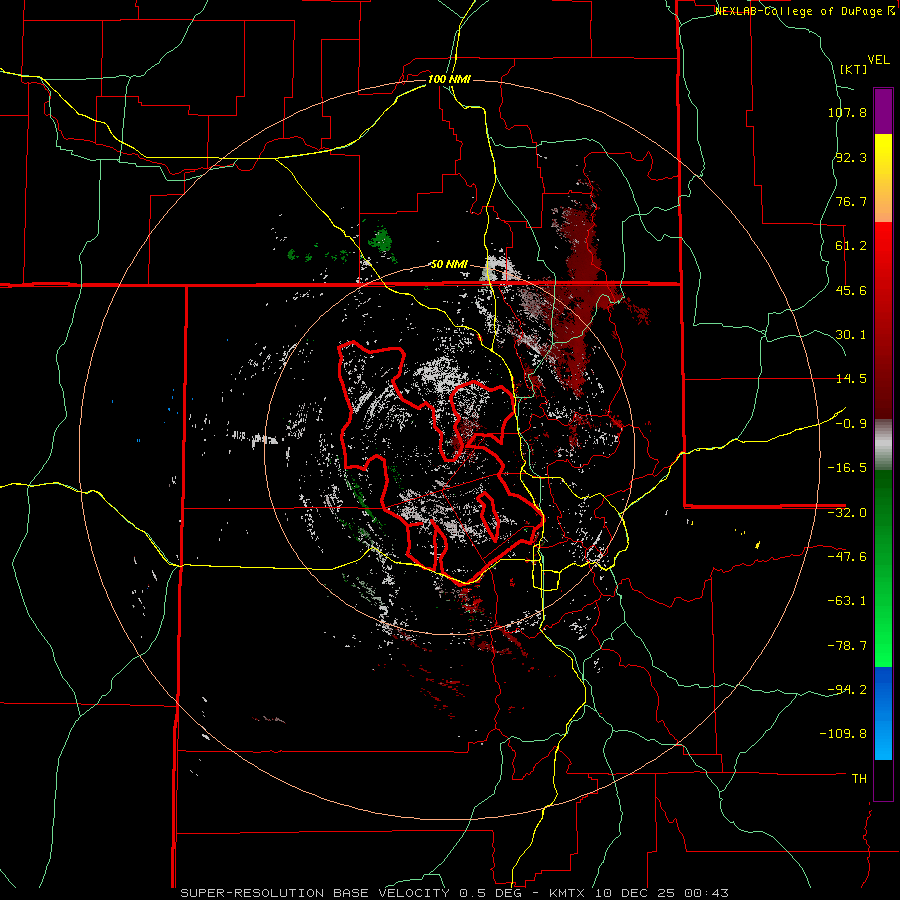The image size is (900, 900).
Task: Click the -0.9 velocity legend value
Action: click(851, 424)
